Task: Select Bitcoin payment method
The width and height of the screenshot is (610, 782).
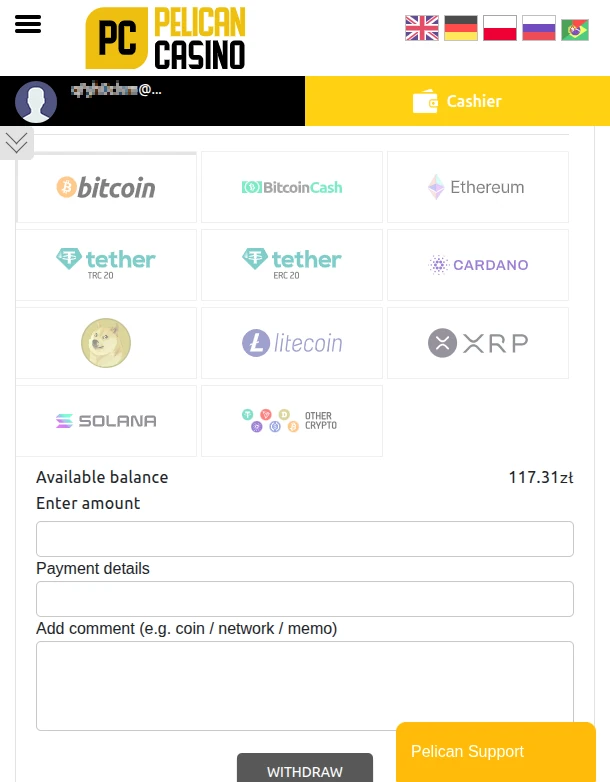Action: [x=106, y=187]
